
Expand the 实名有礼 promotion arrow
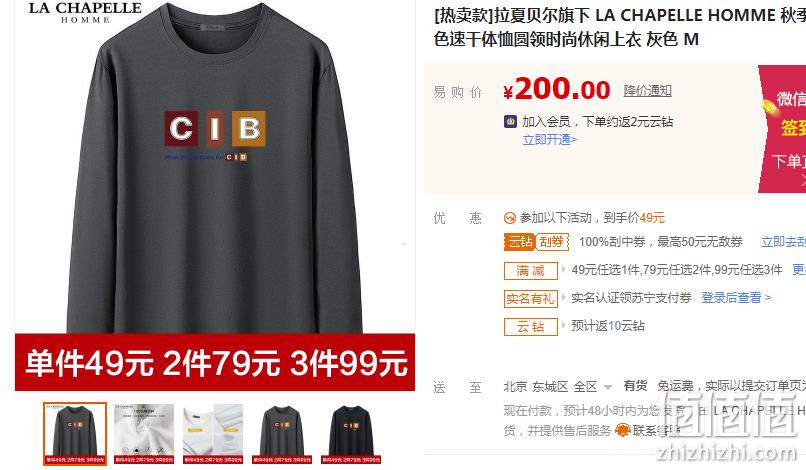(563, 297)
